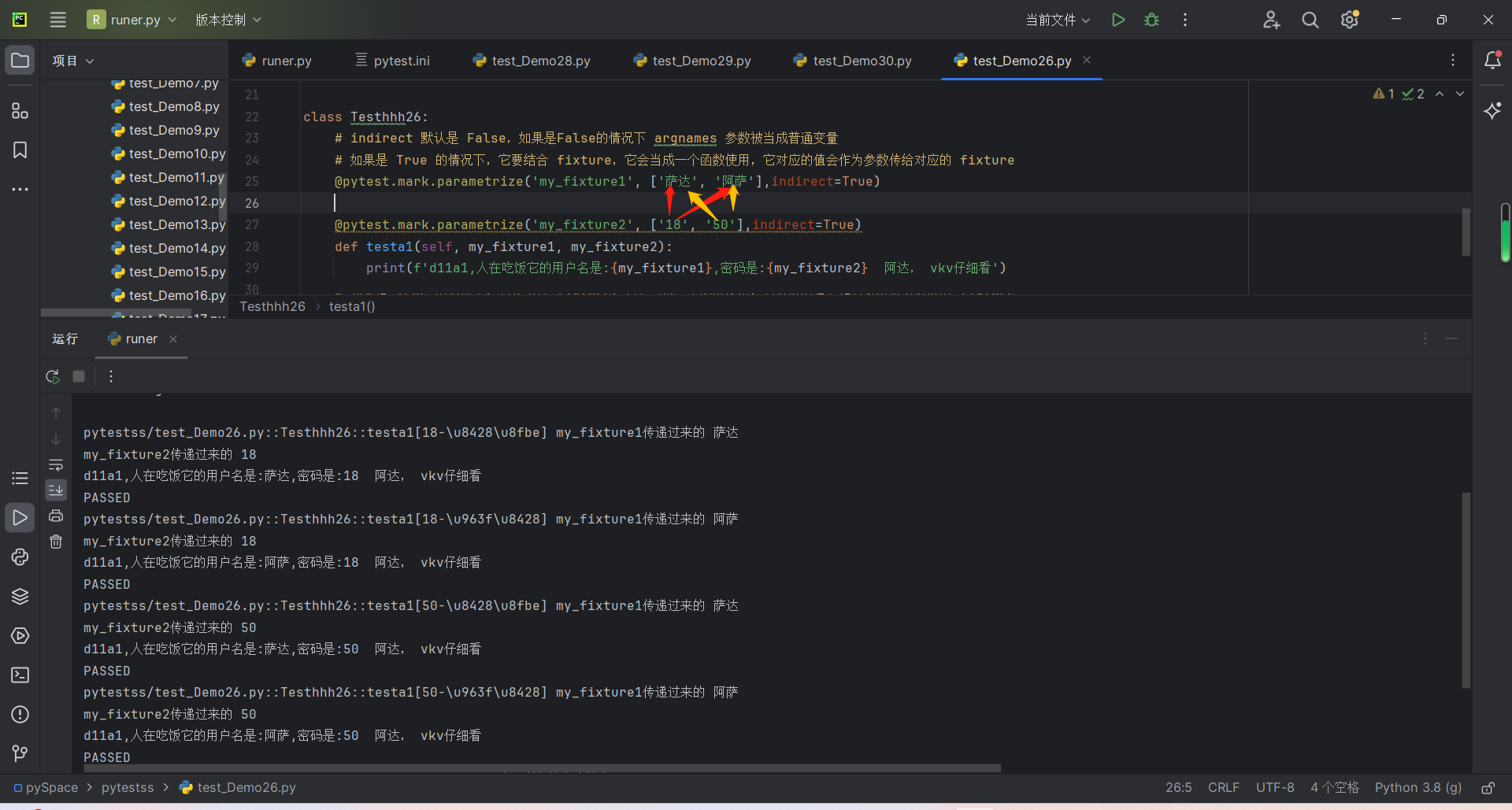Image resolution: width=1512 pixels, height=810 pixels.
Task: Open the Services tool window
Action: pyautogui.click(x=20, y=635)
